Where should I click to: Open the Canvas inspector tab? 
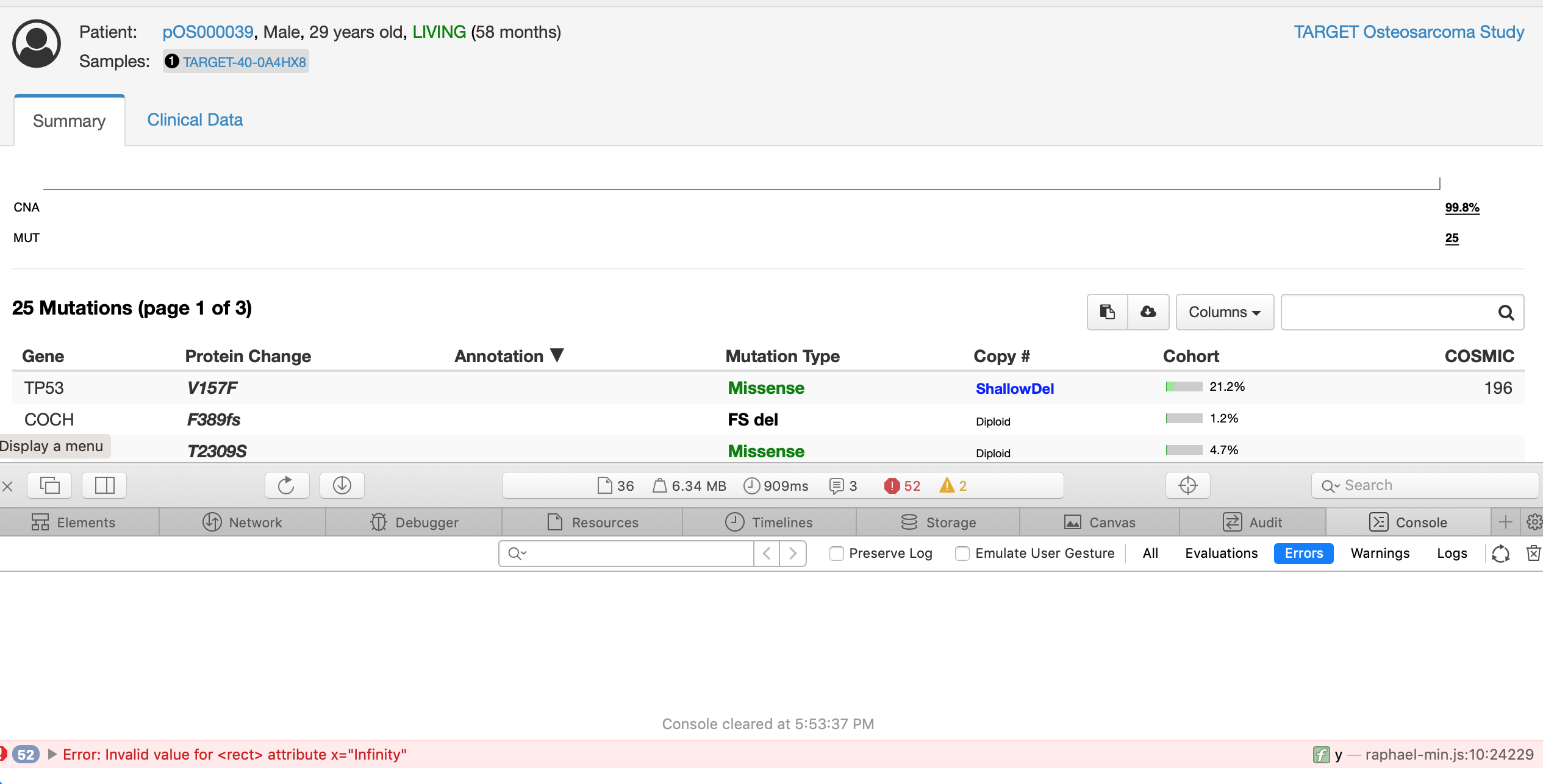click(1100, 522)
